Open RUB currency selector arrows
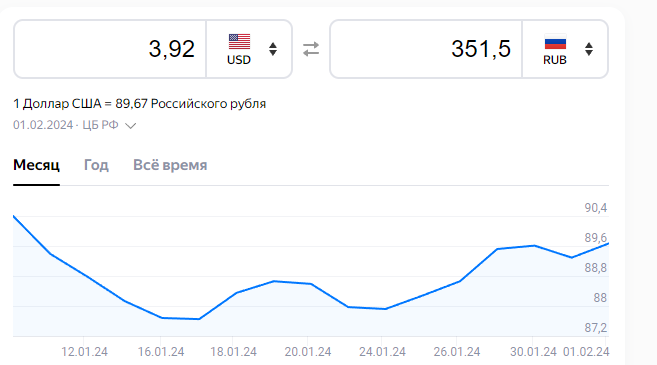This screenshot has height=365, width=657. tap(589, 49)
